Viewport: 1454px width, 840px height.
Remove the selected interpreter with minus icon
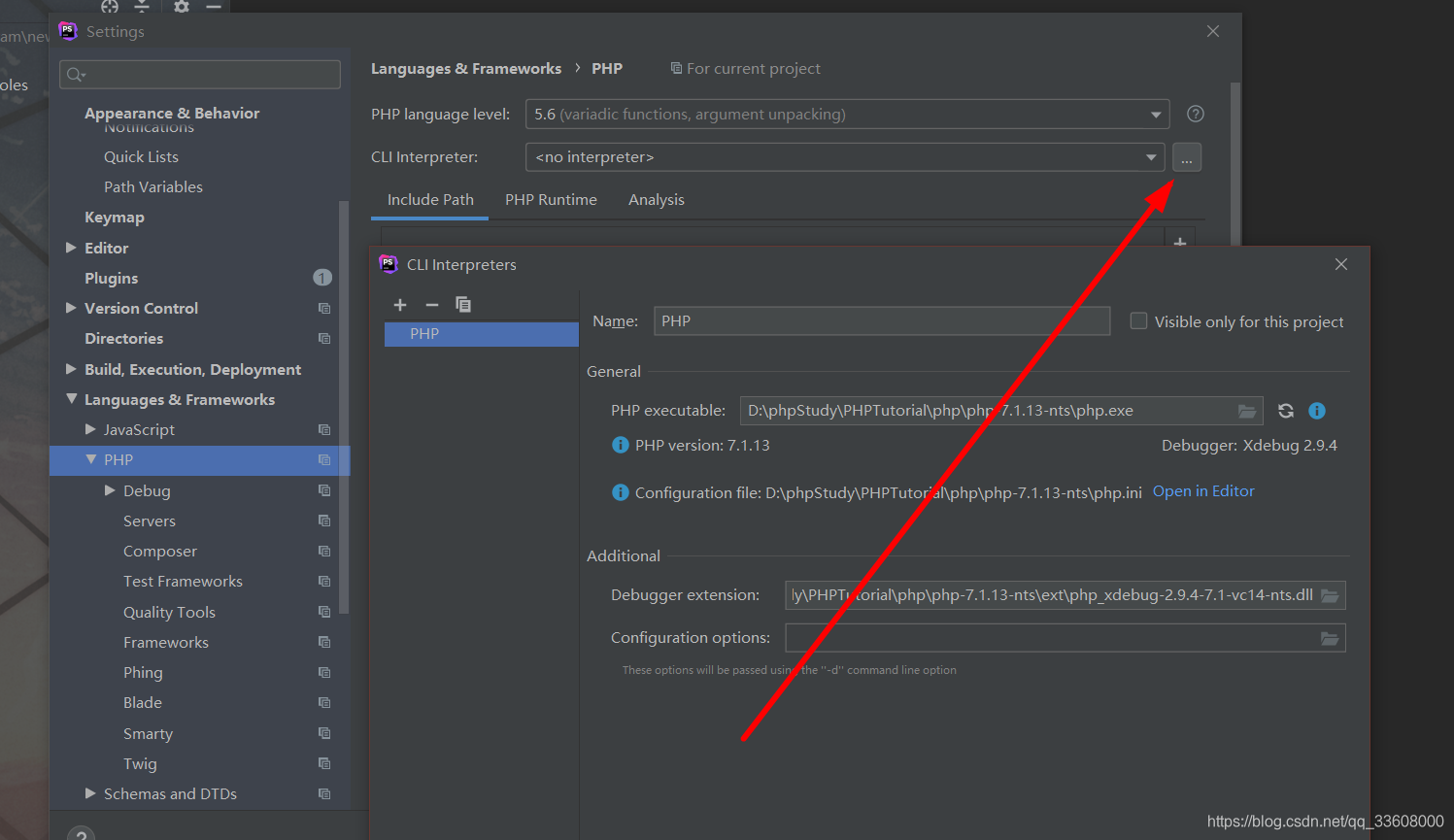432,305
